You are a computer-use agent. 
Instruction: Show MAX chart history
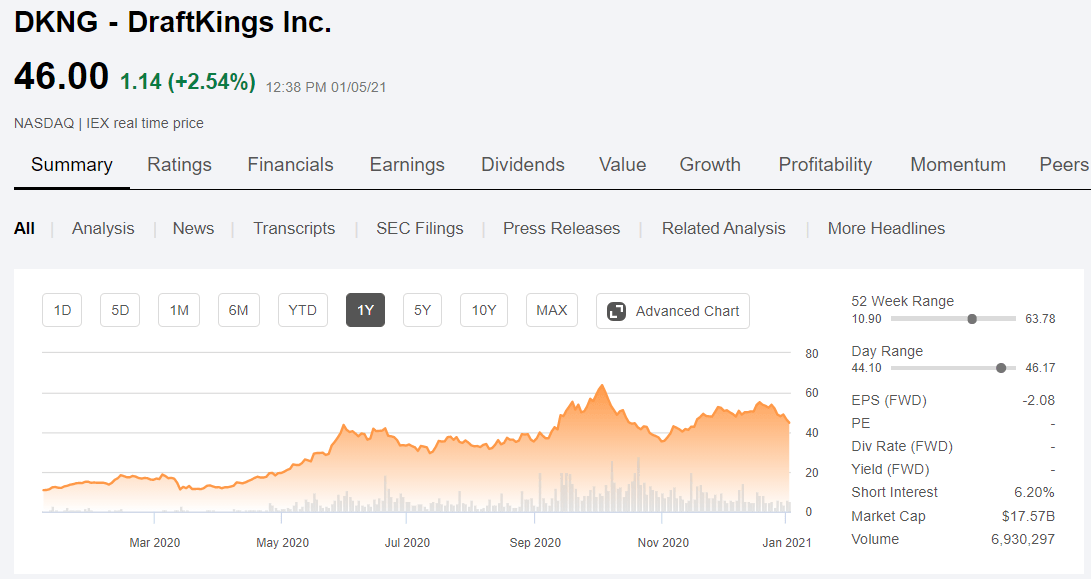552,310
